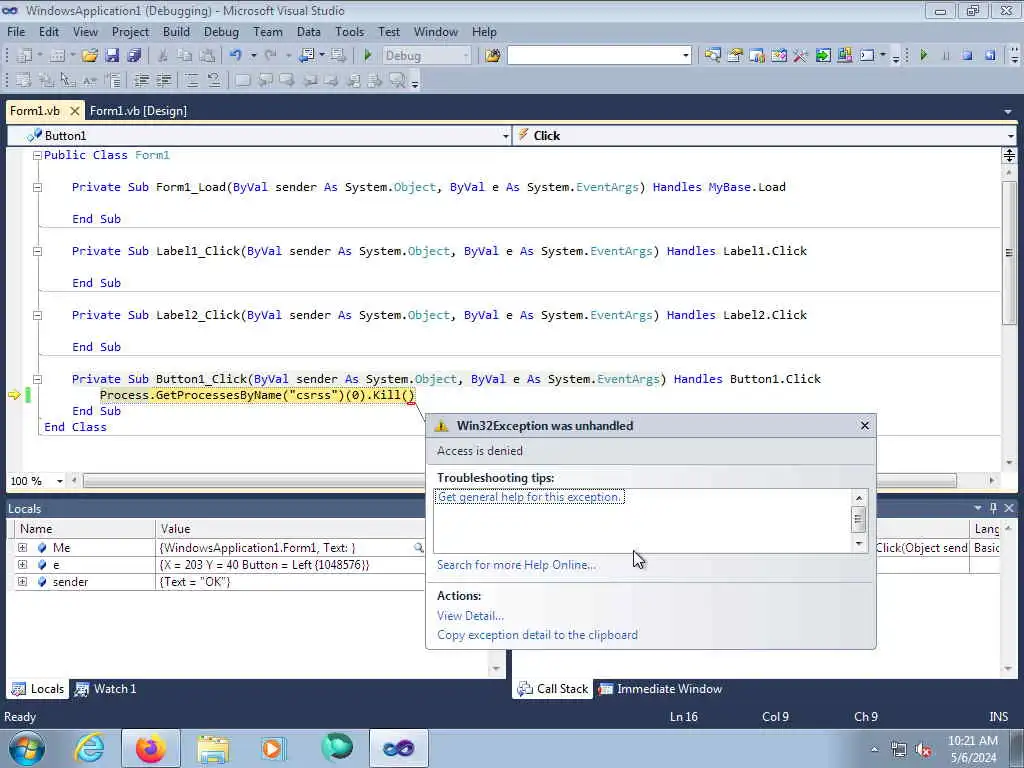Screen dimensions: 1024x768
Task: Click the code editor vertical scrollbar thumb
Action: point(1009,252)
